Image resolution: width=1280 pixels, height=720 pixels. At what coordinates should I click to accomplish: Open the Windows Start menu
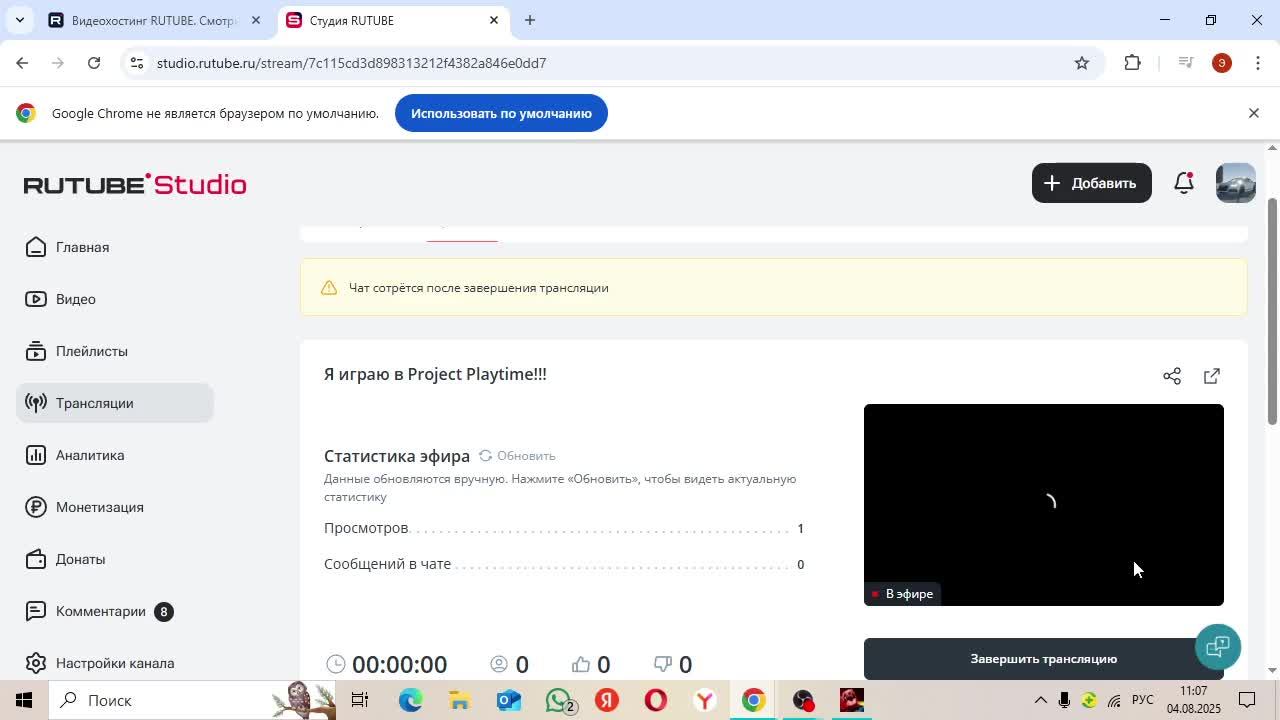[x=24, y=700]
